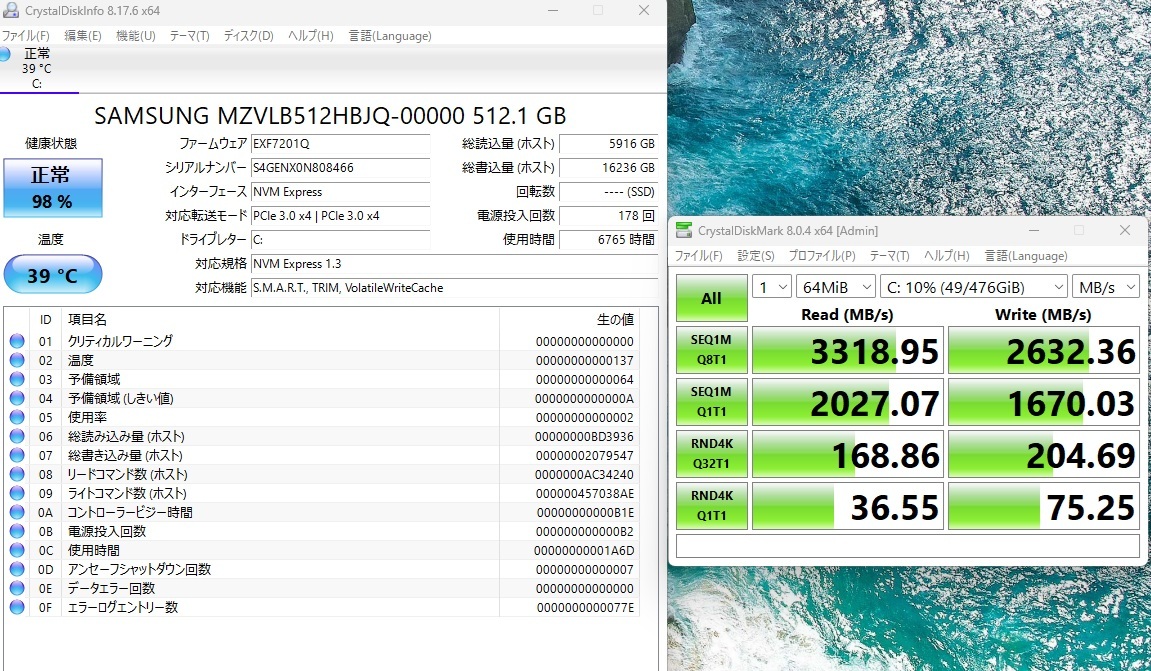Open unit dropdown showing MB/s
The width and height of the screenshot is (1151, 671).
[1106, 287]
